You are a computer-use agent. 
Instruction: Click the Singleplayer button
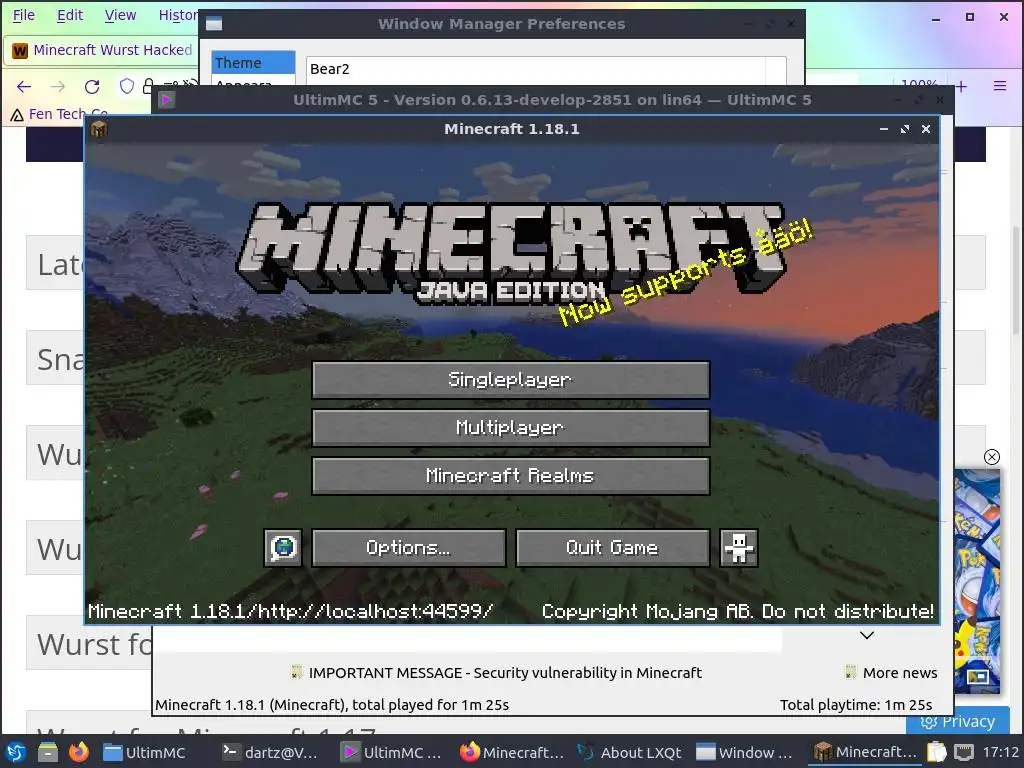pos(511,379)
